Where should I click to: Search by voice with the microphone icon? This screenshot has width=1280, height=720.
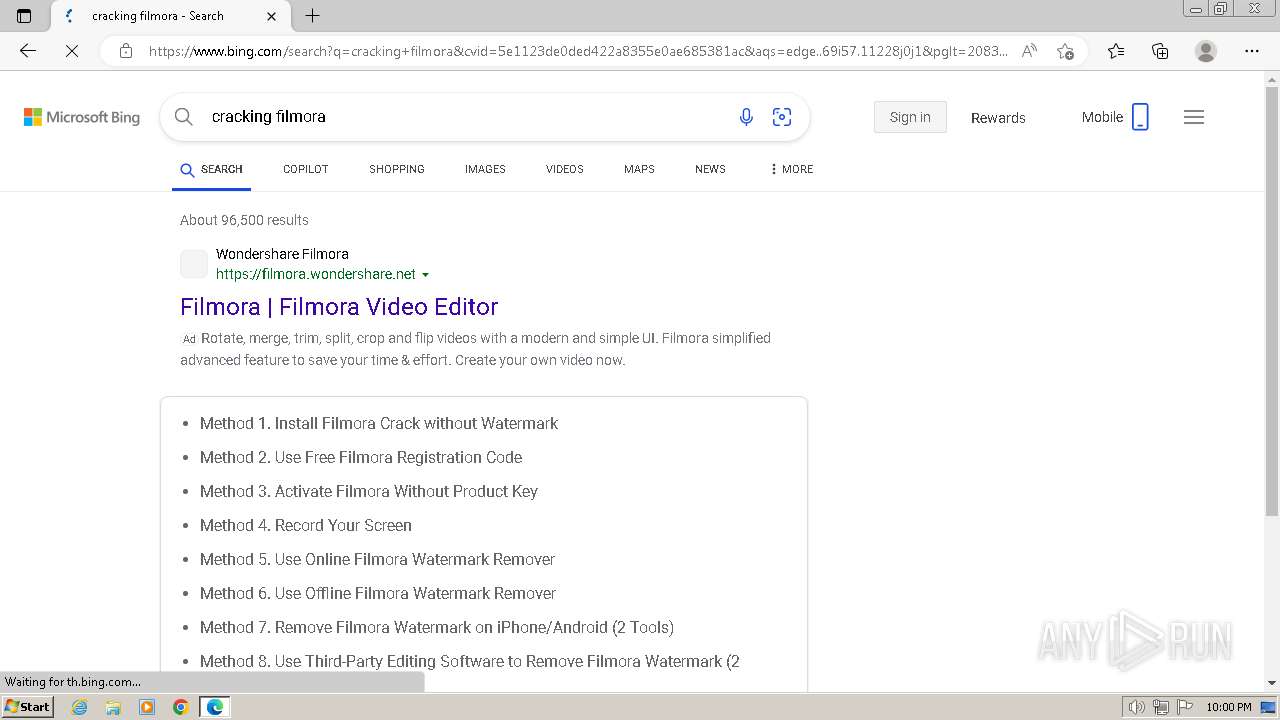click(x=746, y=117)
